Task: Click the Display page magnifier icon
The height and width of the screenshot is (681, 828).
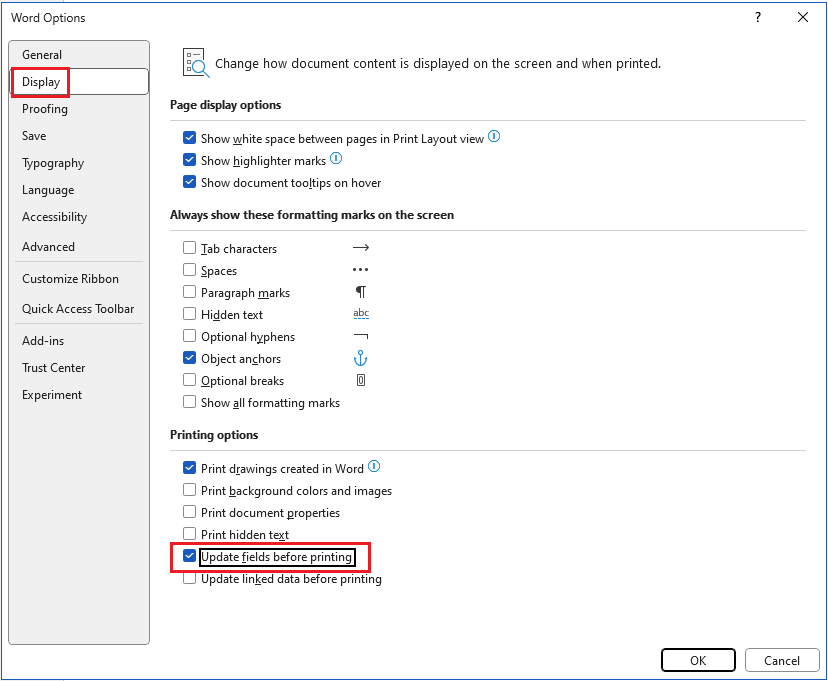Action: tap(195, 63)
